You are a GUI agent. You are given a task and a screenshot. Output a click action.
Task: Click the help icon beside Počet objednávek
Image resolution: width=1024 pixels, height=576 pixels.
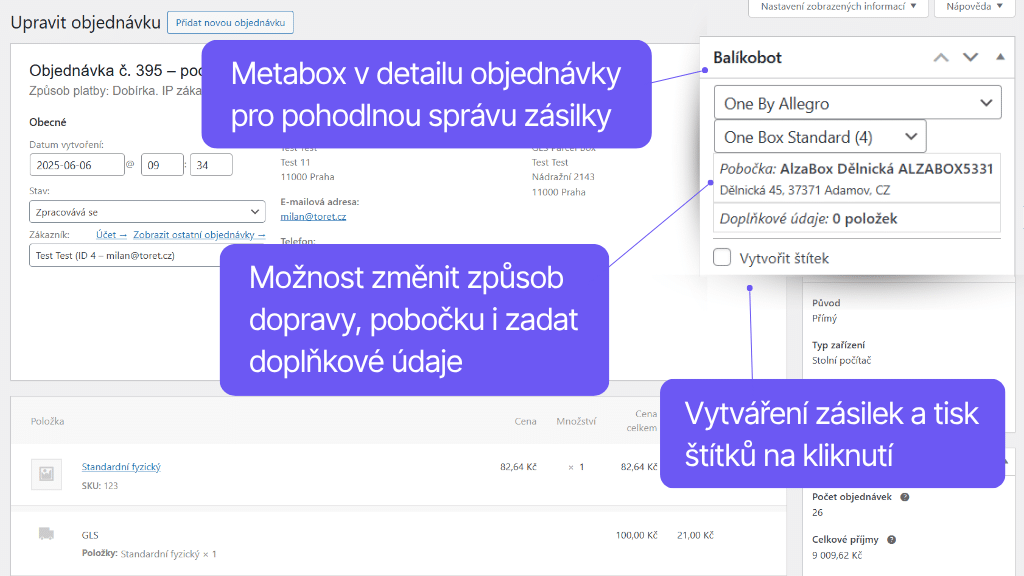point(905,497)
